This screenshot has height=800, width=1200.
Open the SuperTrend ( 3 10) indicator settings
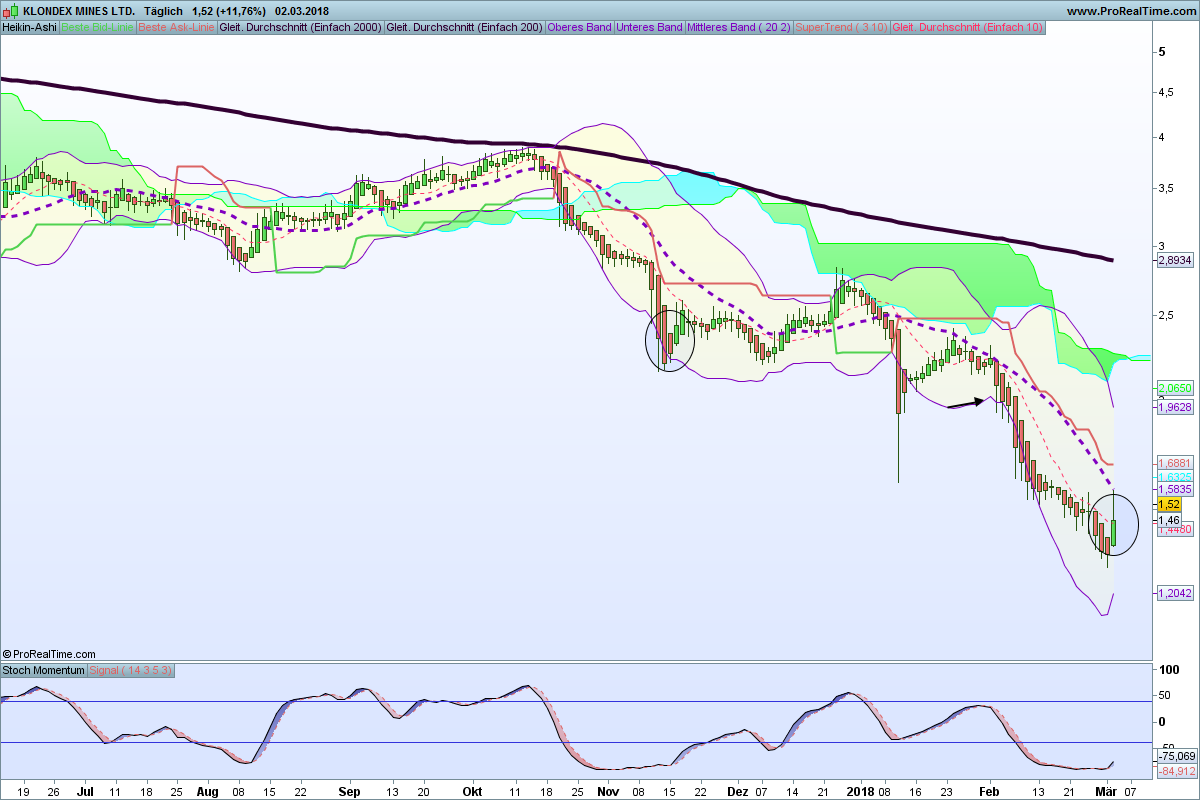[x=840, y=27]
